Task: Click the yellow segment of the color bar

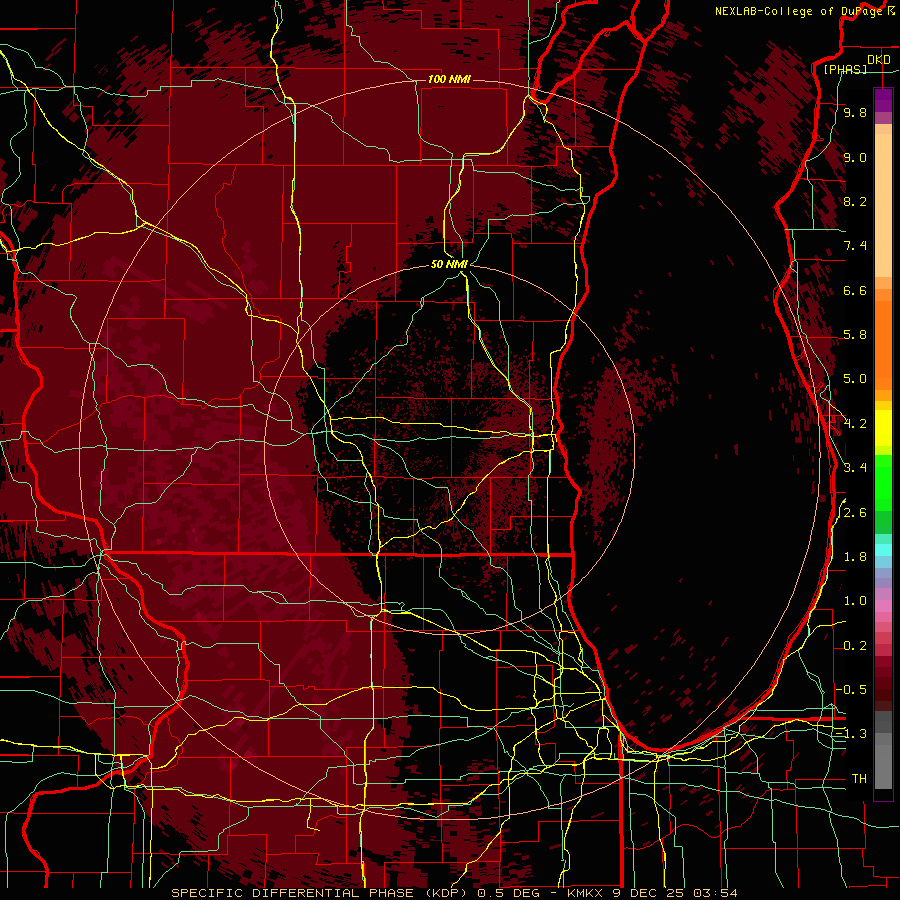Action: 883,428
